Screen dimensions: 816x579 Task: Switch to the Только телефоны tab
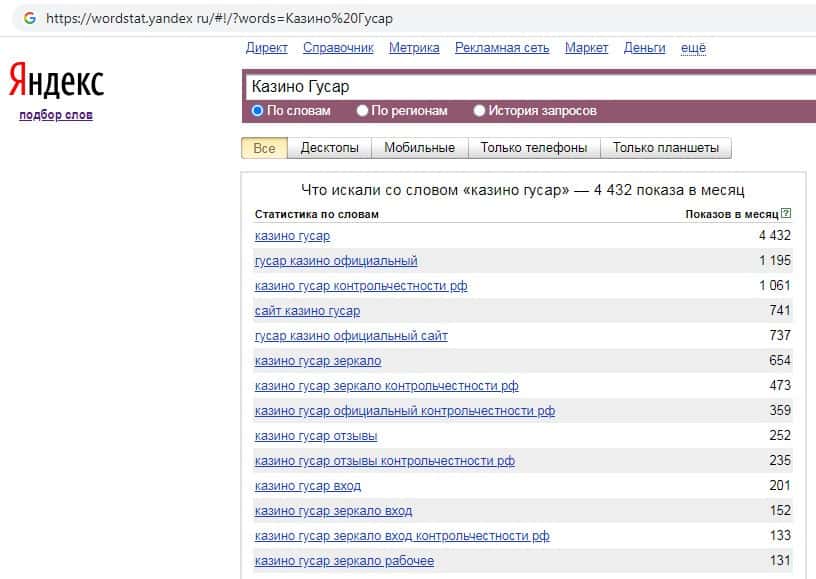click(x=534, y=148)
